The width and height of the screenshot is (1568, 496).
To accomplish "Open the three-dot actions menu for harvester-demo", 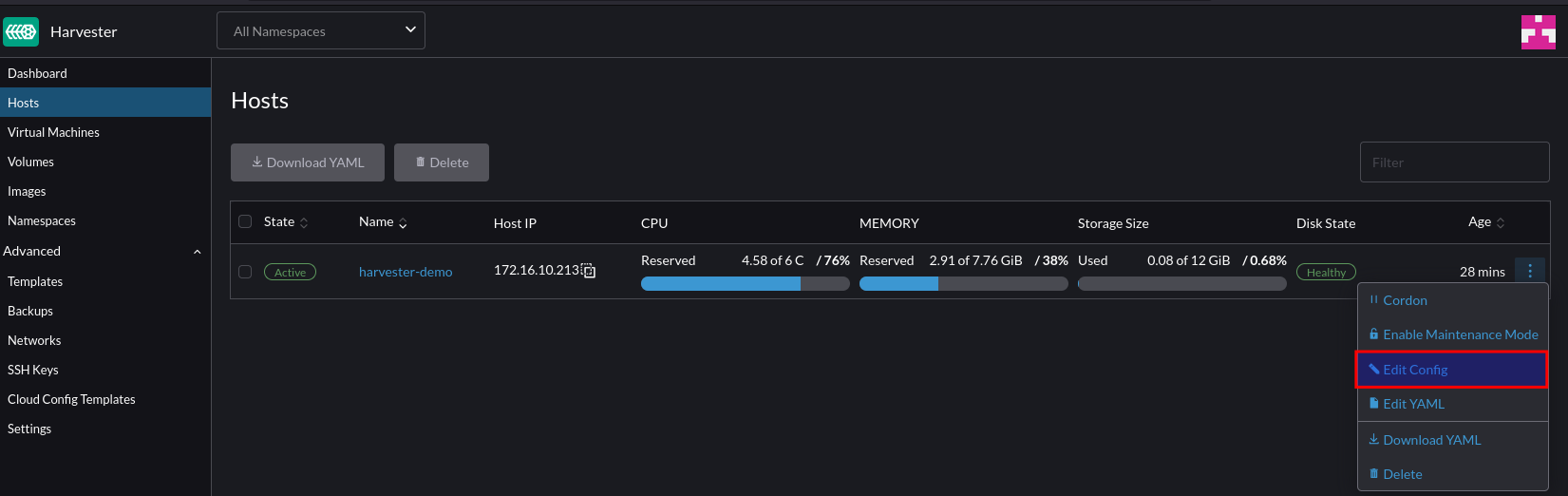I will (1530, 271).
